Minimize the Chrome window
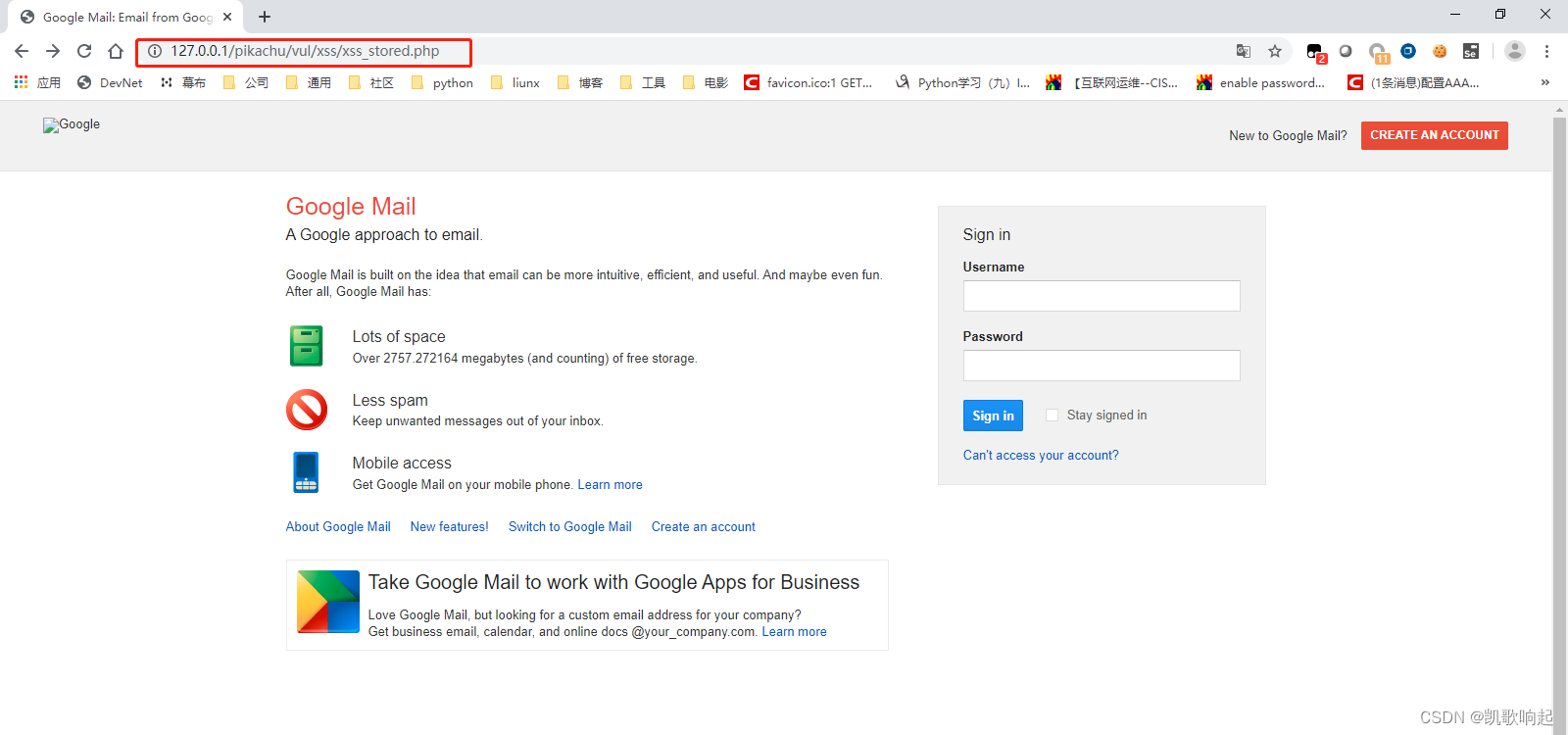Viewport: 1568px width, 735px height. [x=1455, y=14]
